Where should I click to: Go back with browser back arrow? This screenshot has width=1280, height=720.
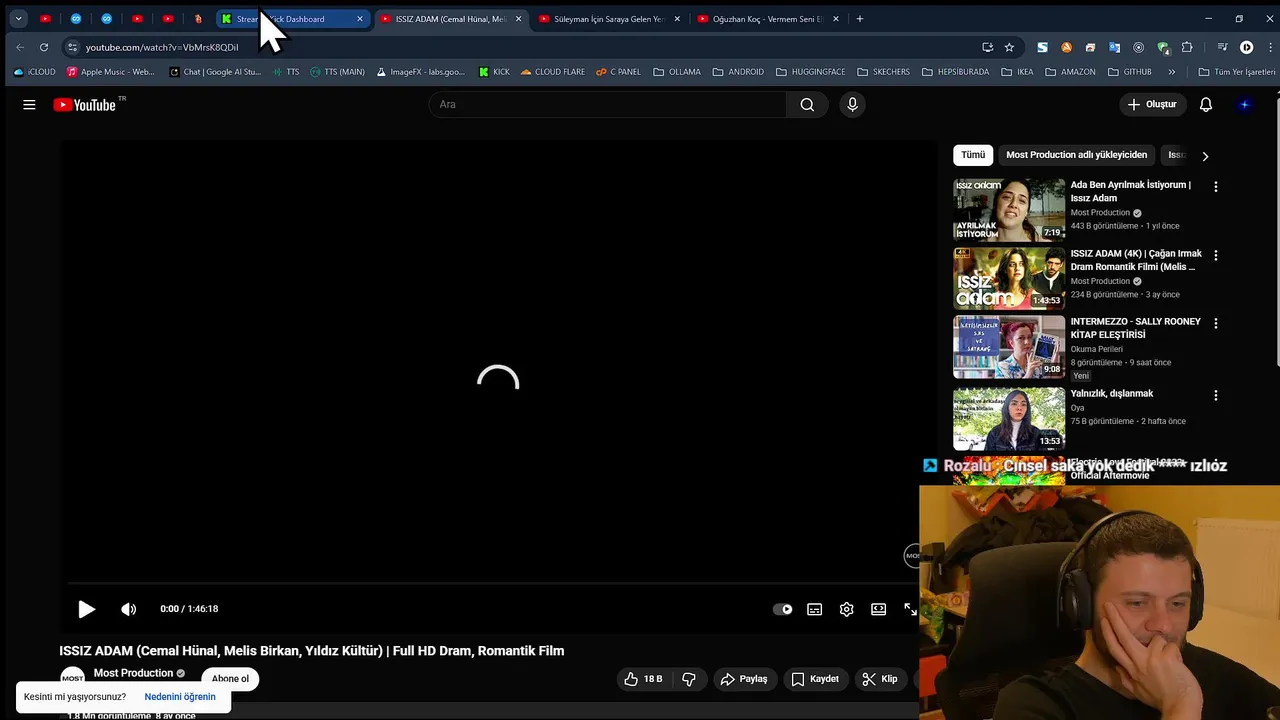(x=20, y=47)
